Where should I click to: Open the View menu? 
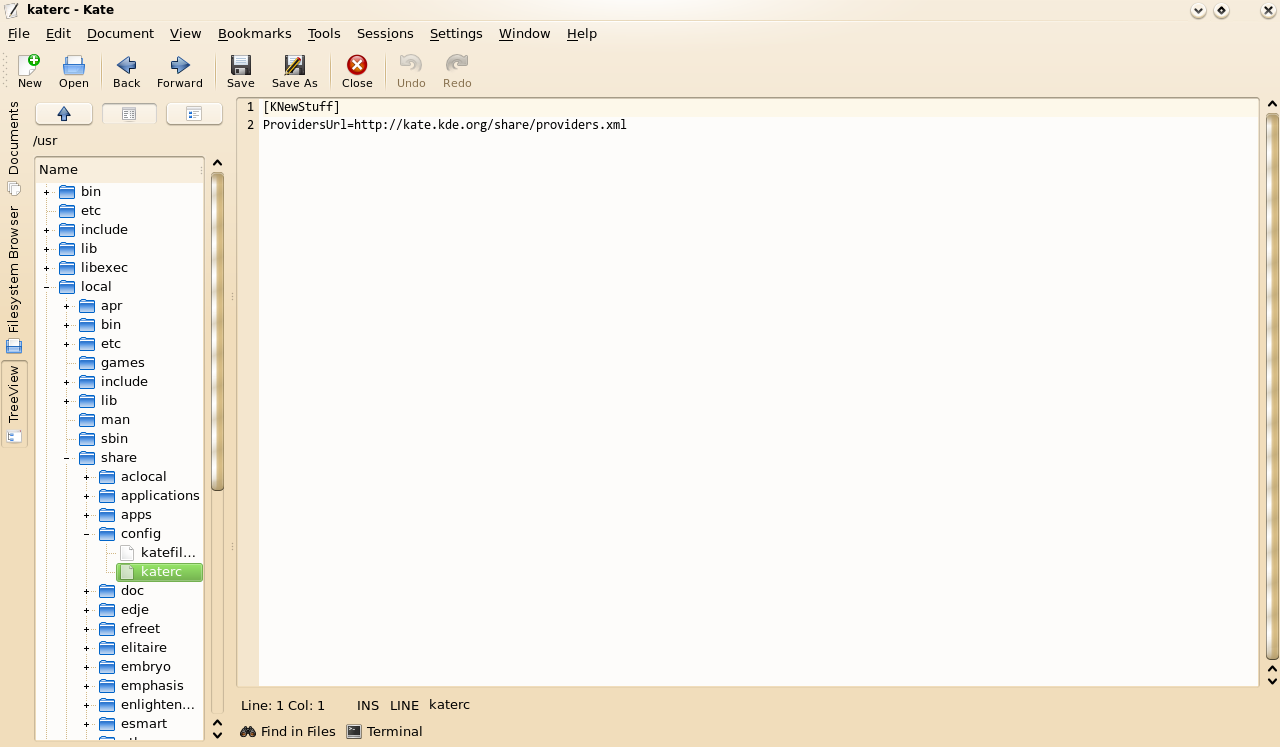pyautogui.click(x=186, y=33)
